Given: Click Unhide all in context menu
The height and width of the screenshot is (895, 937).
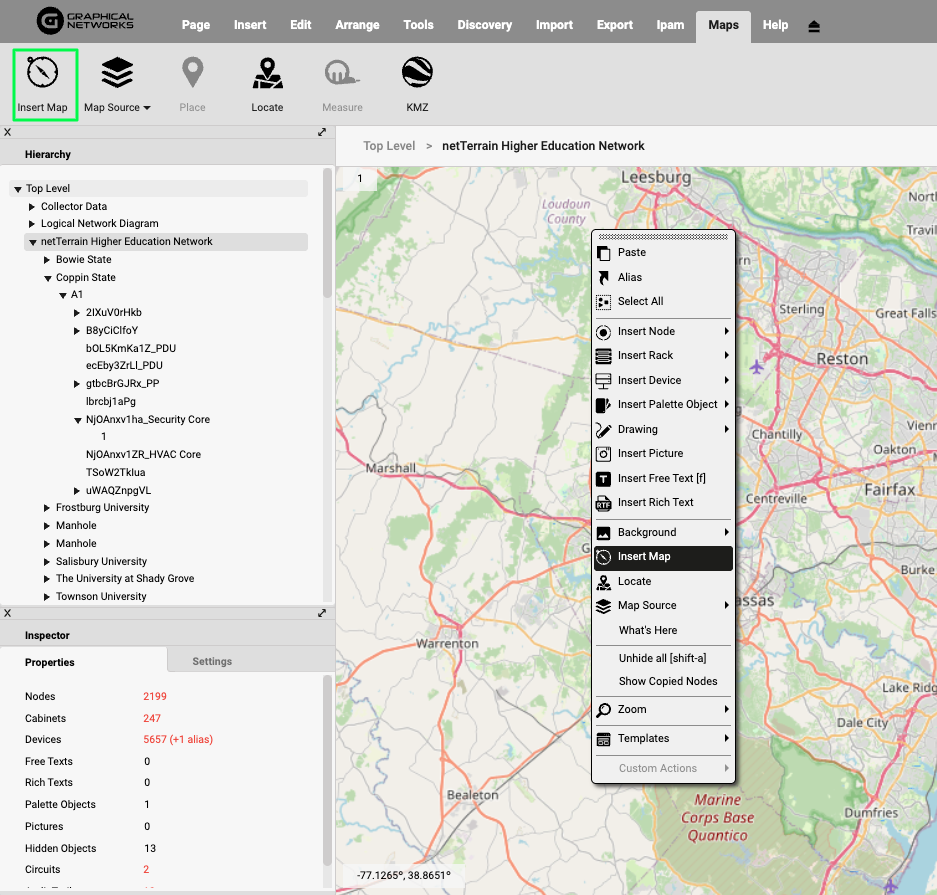Looking at the screenshot, I should point(662,658).
